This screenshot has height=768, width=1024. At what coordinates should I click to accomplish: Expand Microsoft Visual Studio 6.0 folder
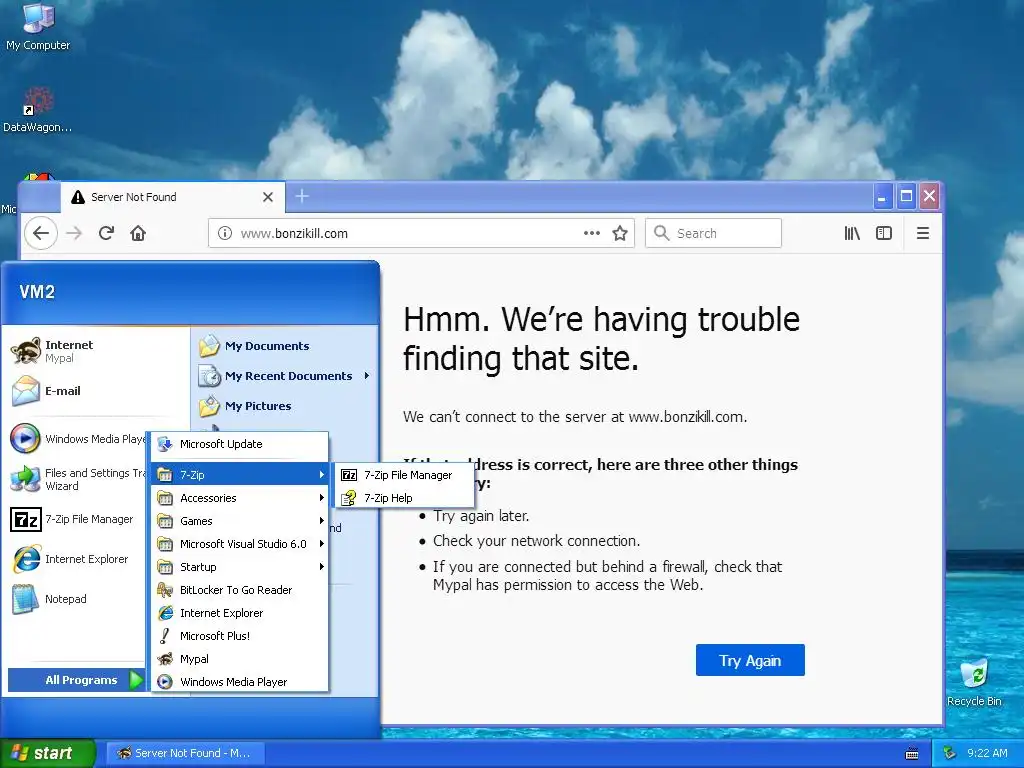[x=240, y=544]
